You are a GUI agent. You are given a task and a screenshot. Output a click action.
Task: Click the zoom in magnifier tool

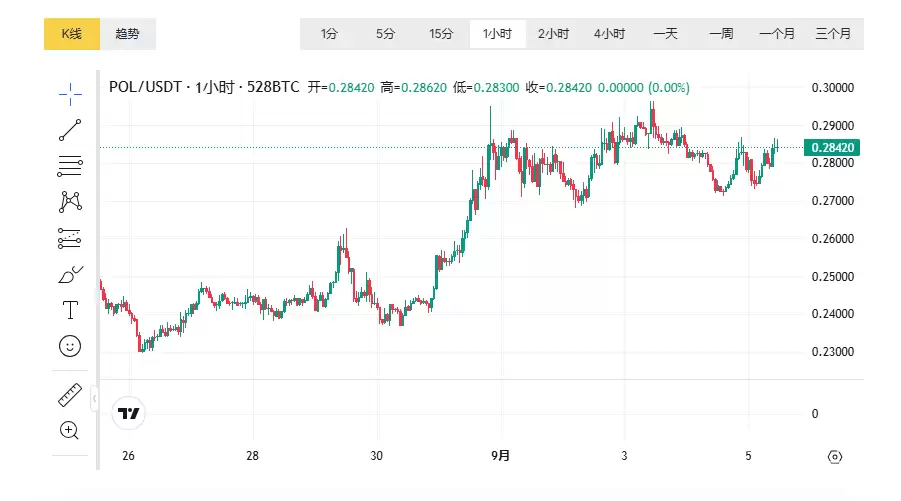(x=70, y=431)
